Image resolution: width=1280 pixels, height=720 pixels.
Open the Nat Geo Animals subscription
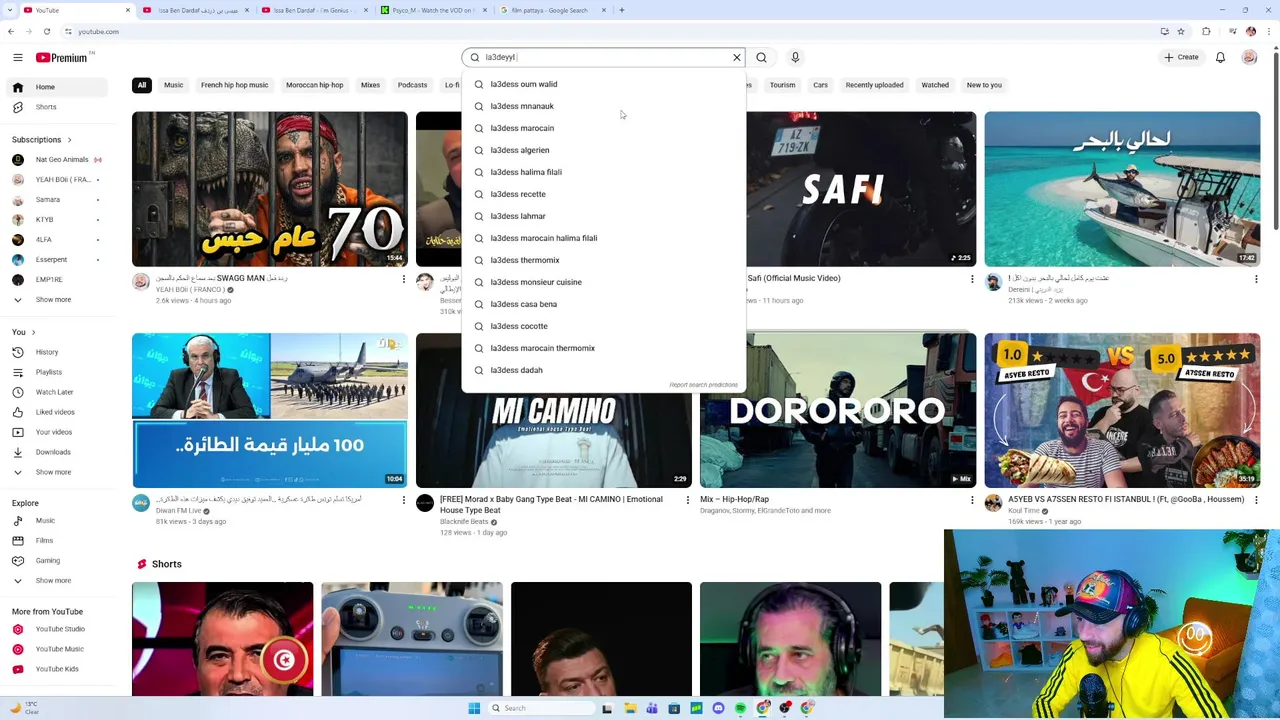coord(58,159)
